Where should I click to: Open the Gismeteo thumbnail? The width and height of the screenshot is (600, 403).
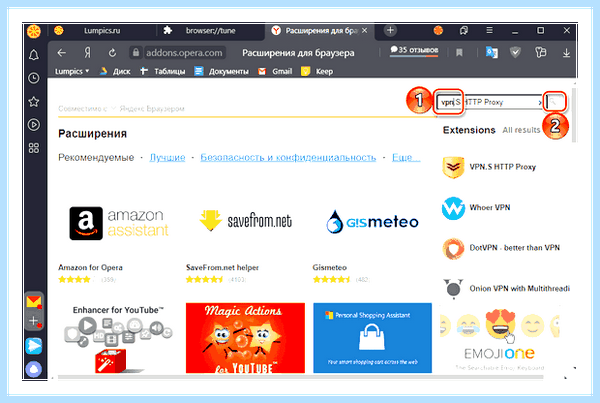372,222
